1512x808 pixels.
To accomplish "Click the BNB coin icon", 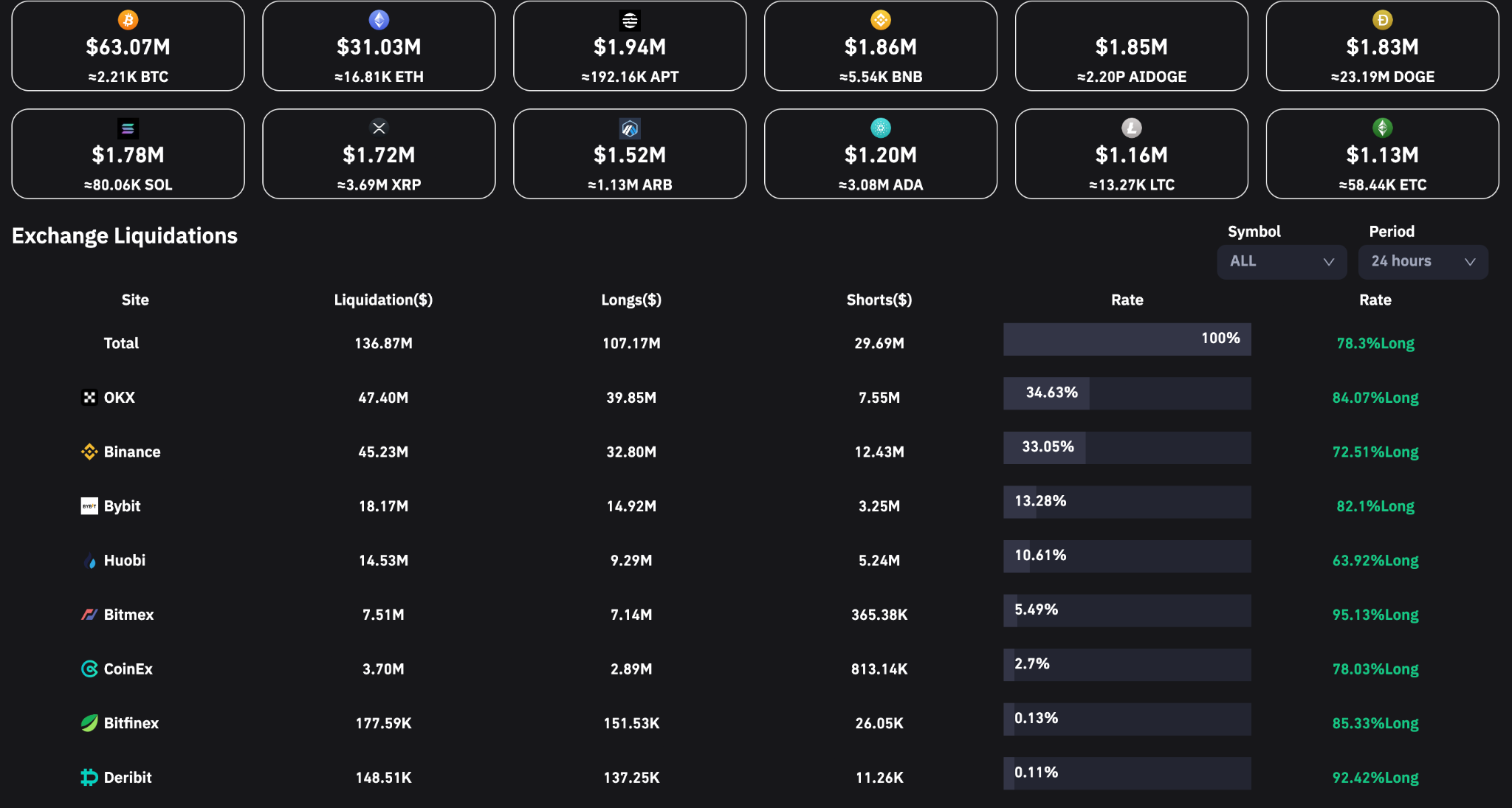I will (881, 20).
